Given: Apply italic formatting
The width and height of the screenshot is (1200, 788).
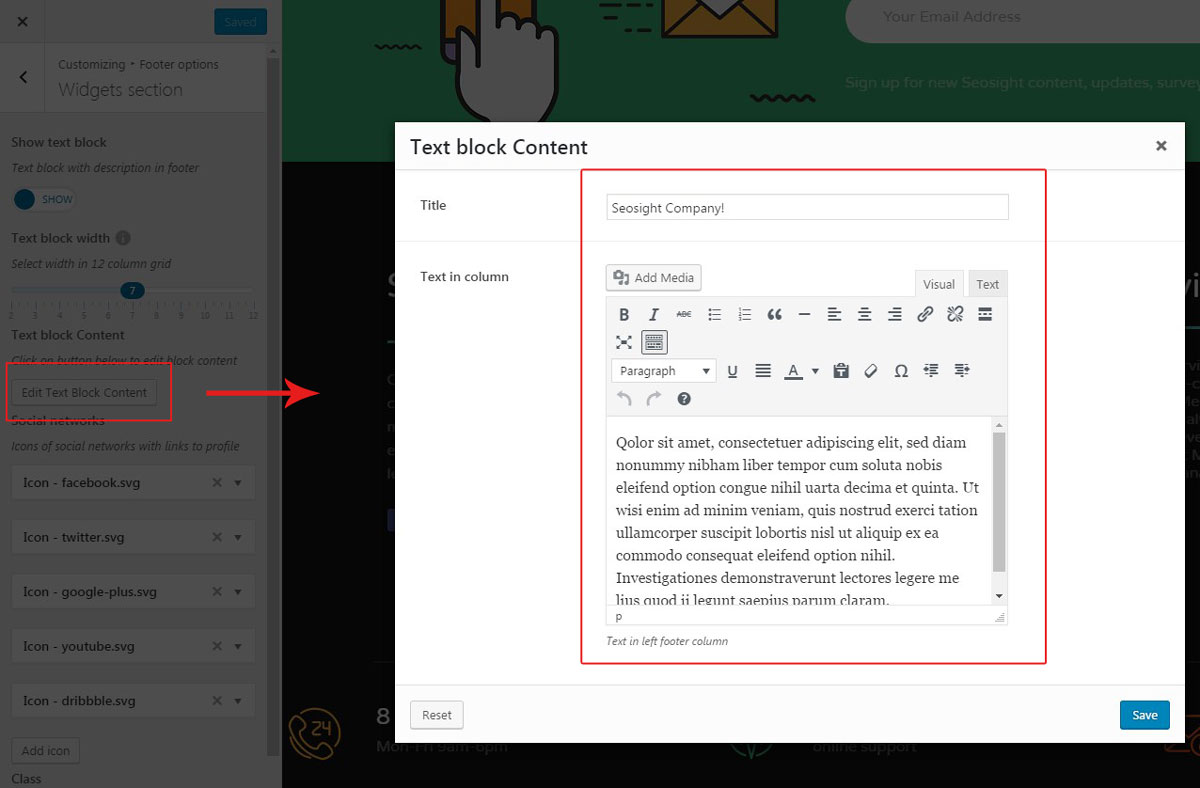Looking at the screenshot, I should 654,314.
